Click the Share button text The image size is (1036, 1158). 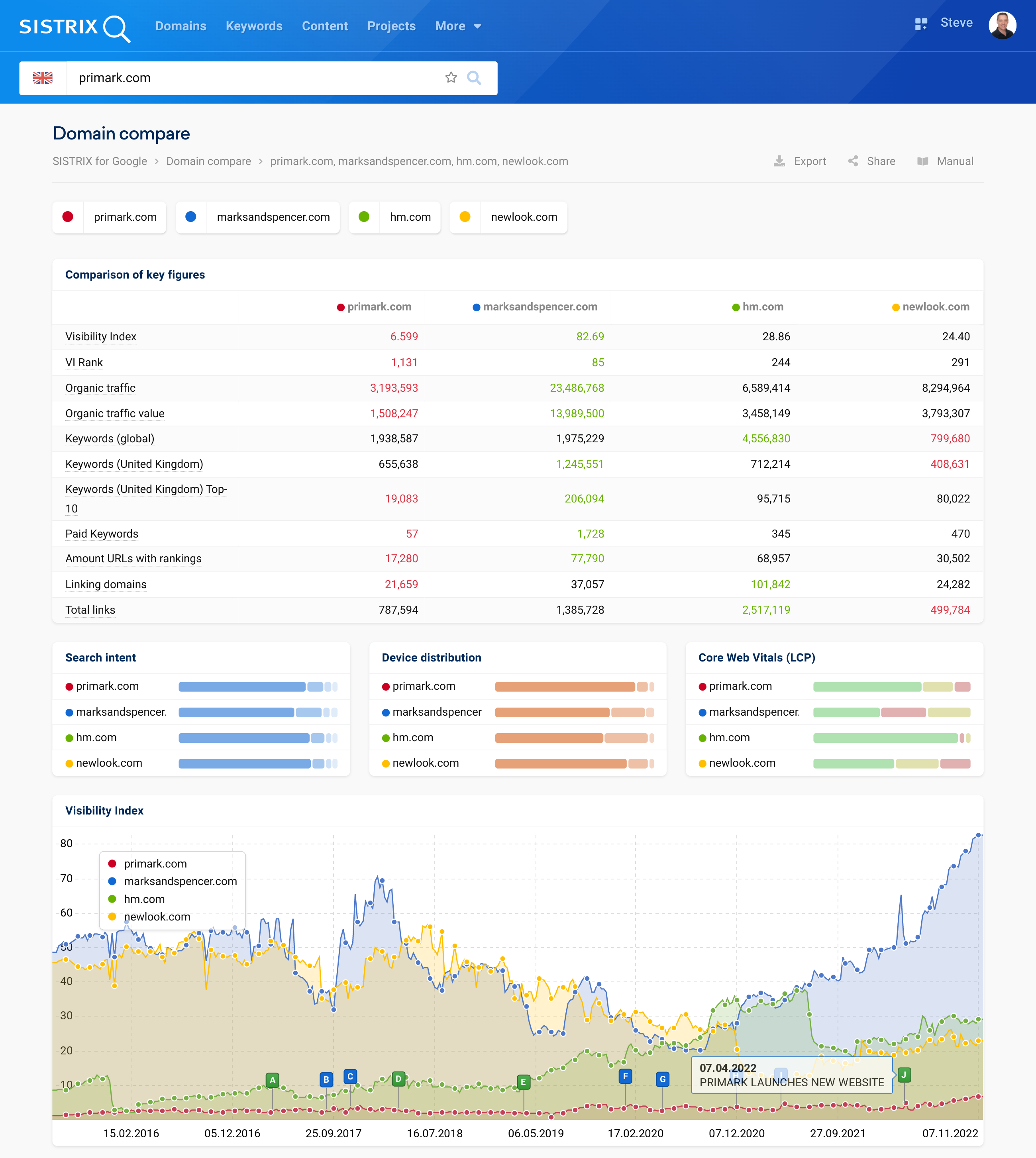click(881, 161)
